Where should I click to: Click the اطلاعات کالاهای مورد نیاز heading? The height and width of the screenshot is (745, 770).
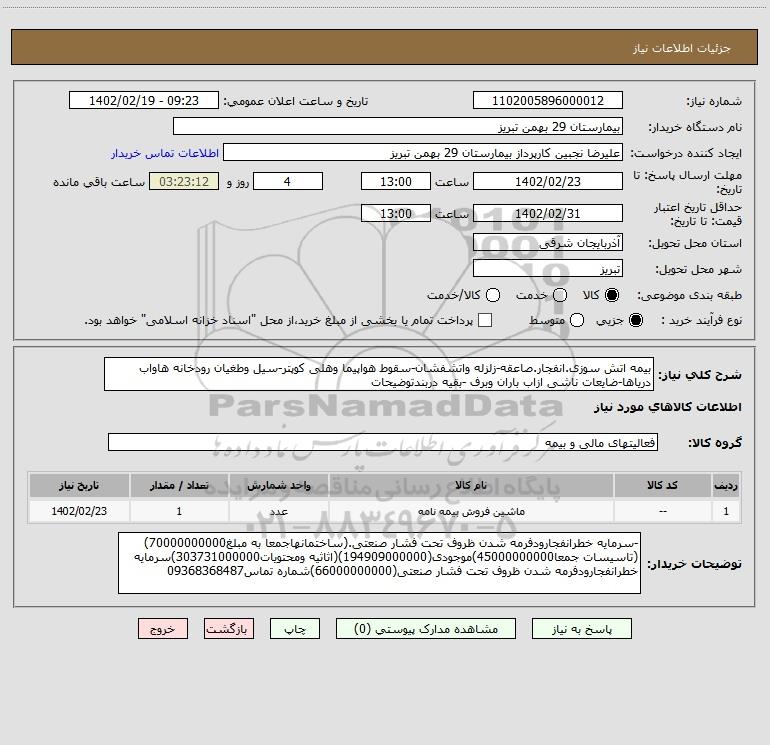(x=668, y=407)
